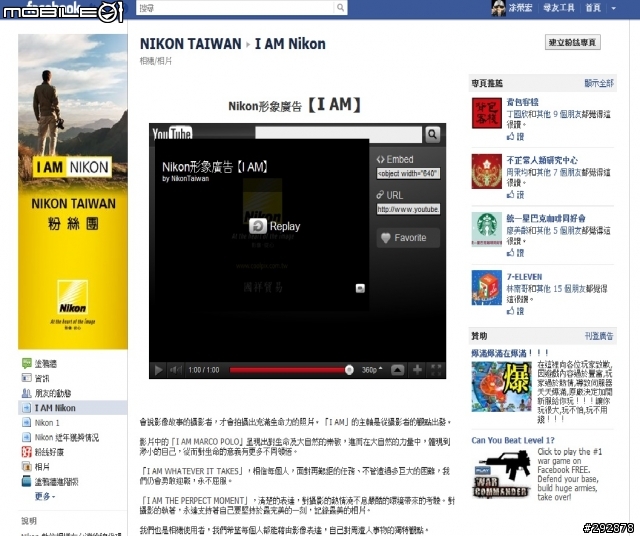This screenshot has height=536, width=640.
Task: Click the Nikon Taiwan profile banner image
Action: [73, 191]
